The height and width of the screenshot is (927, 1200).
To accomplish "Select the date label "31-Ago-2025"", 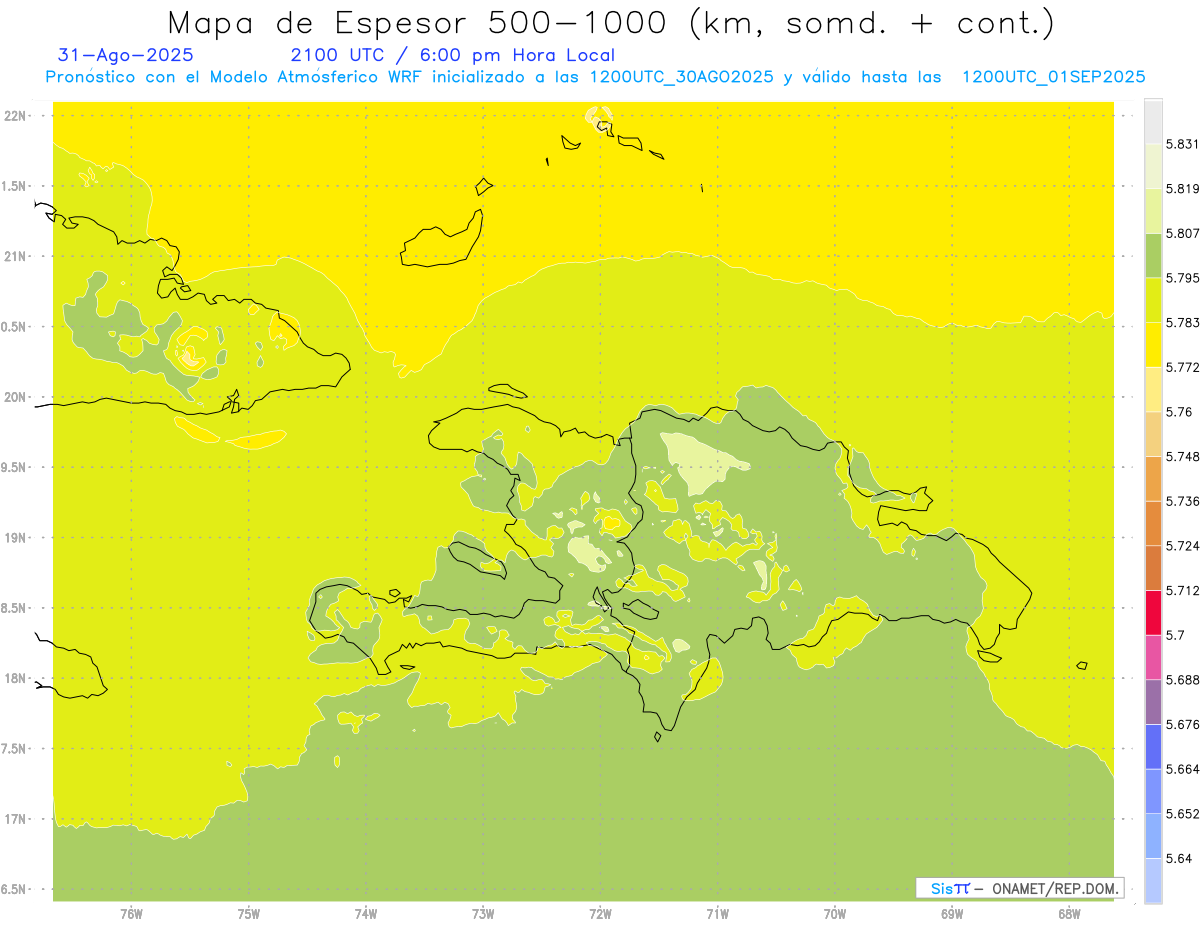I will tap(126, 56).
